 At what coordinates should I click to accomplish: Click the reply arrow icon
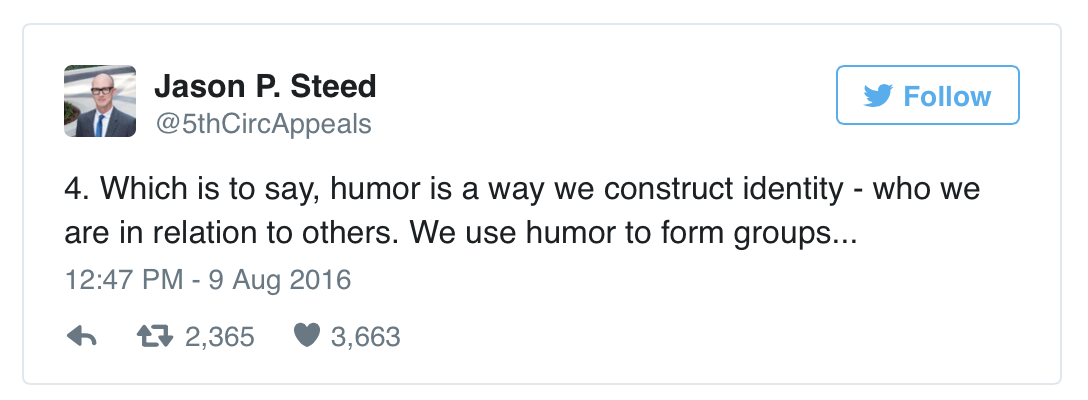81,338
